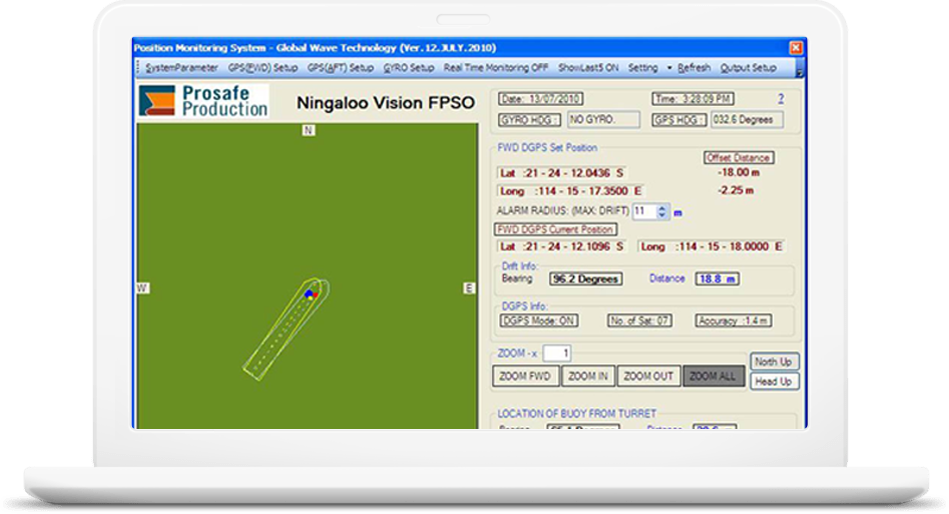This screenshot has height=514, width=949.
Task: Click the current Long 114-15-18.0000 E value
Action: pos(711,247)
